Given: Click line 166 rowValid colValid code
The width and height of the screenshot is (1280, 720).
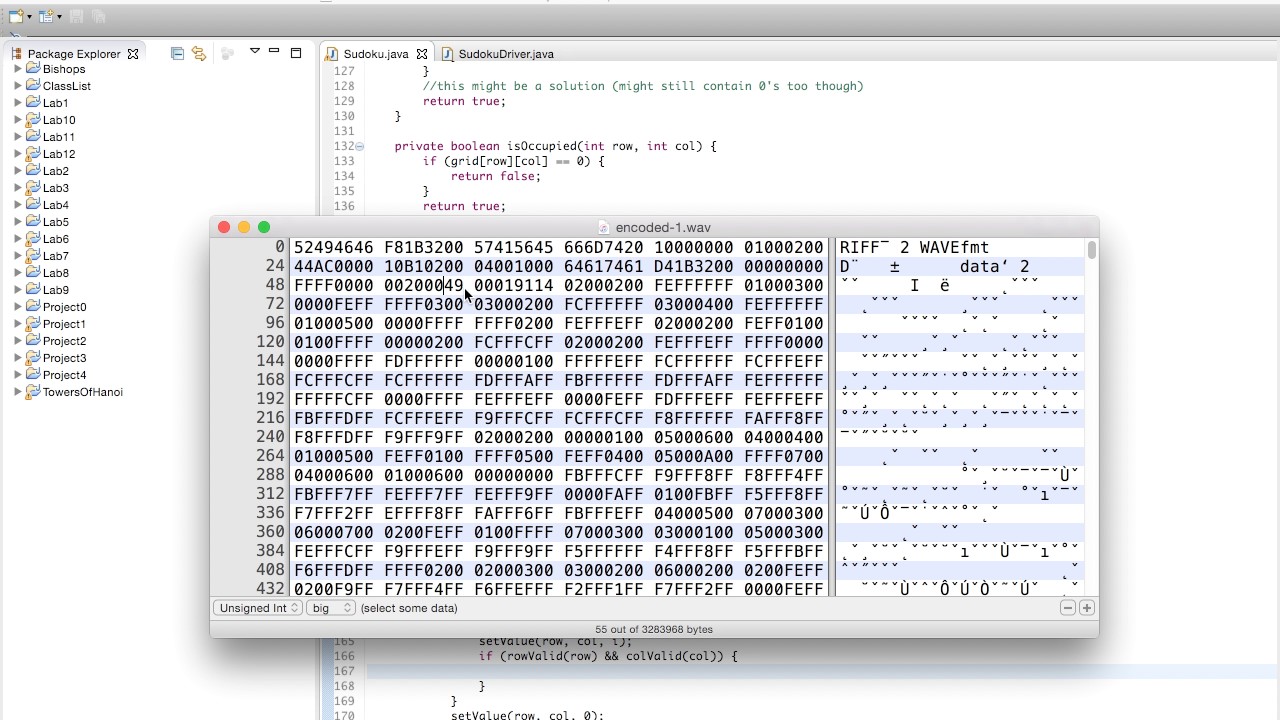Looking at the screenshot, I should point(608,656).
